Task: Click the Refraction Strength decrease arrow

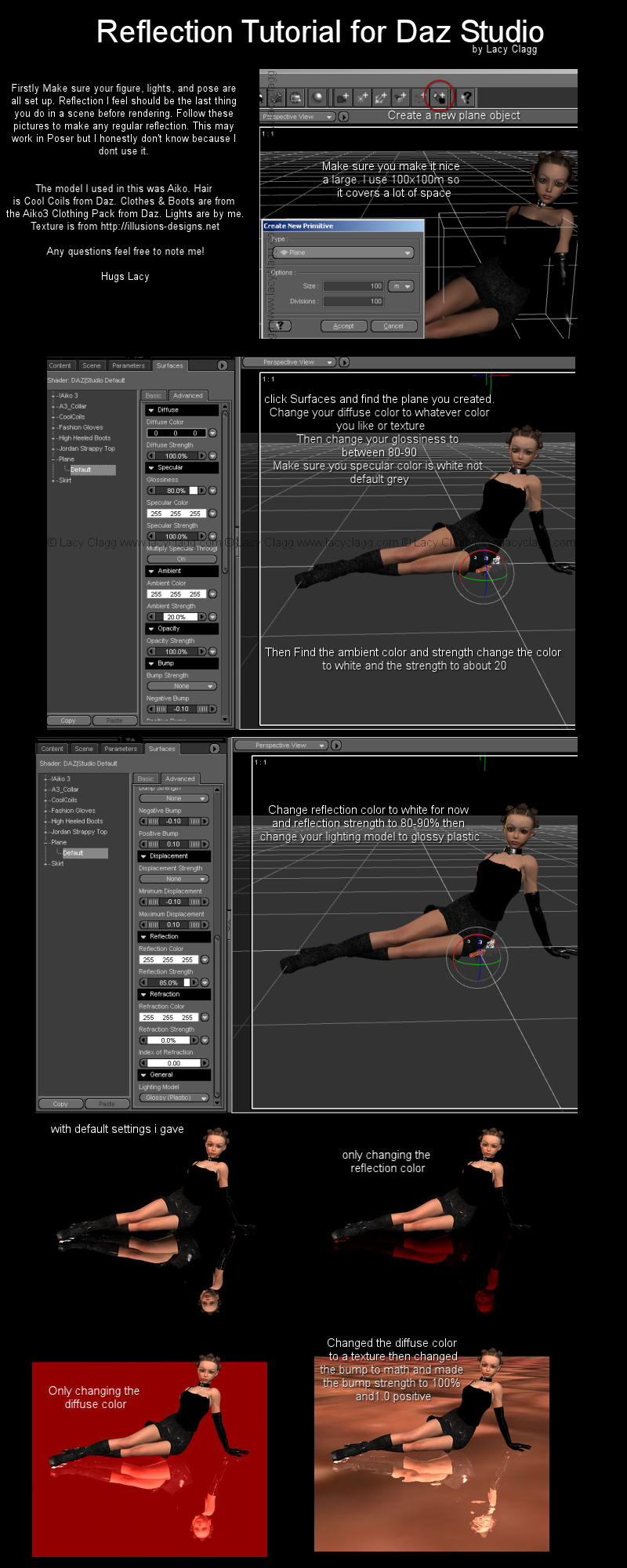Action: (x=143, y=1040)
